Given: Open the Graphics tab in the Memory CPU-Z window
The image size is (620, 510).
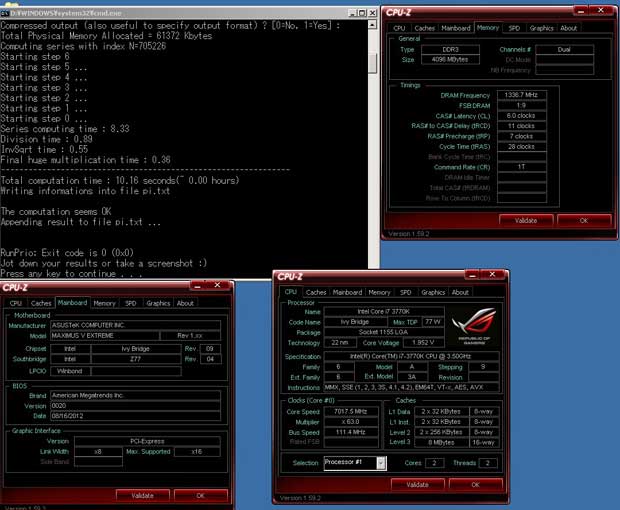Looking at the screenshot, I should point(541,28).
